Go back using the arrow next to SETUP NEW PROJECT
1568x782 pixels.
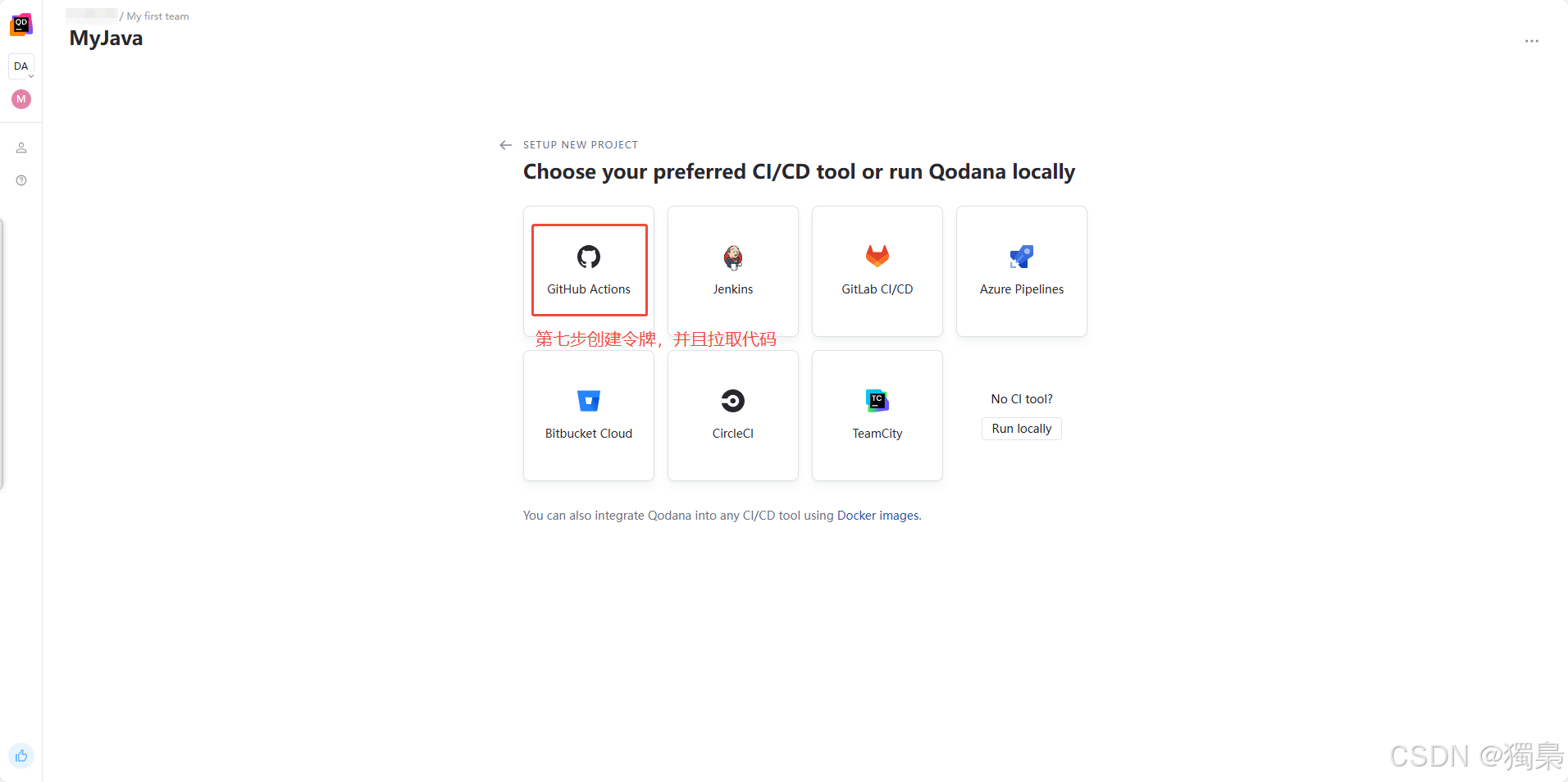point(505,144)
